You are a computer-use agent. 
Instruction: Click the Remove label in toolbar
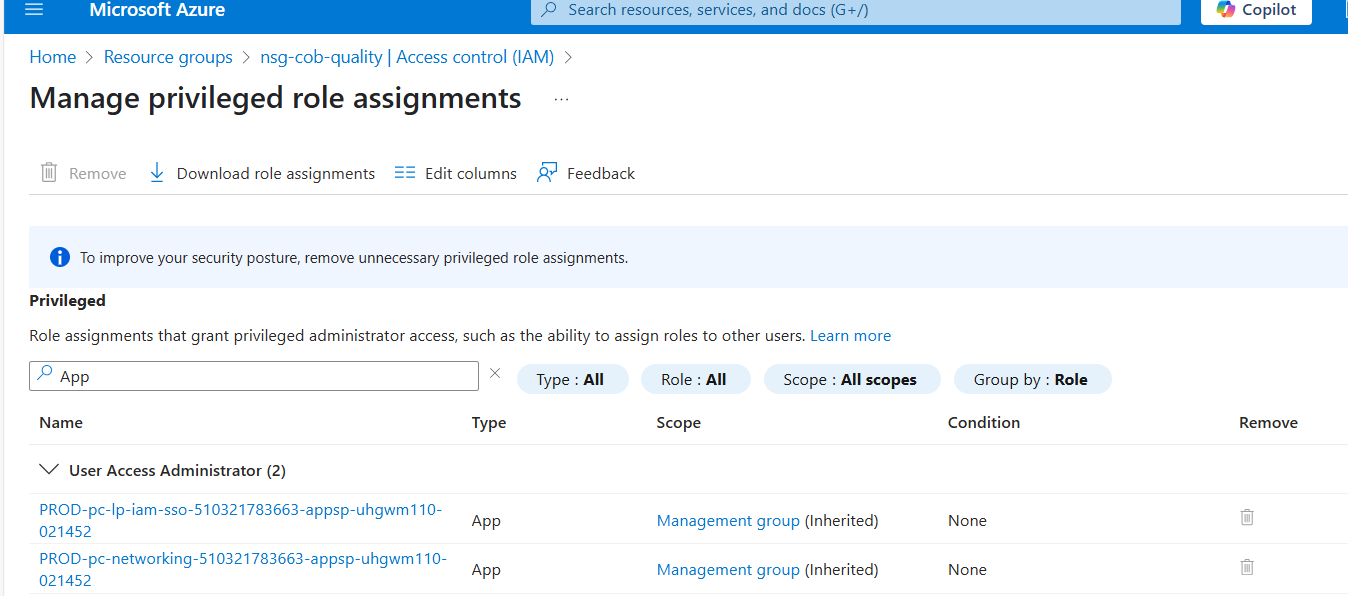tap(97, 174)
